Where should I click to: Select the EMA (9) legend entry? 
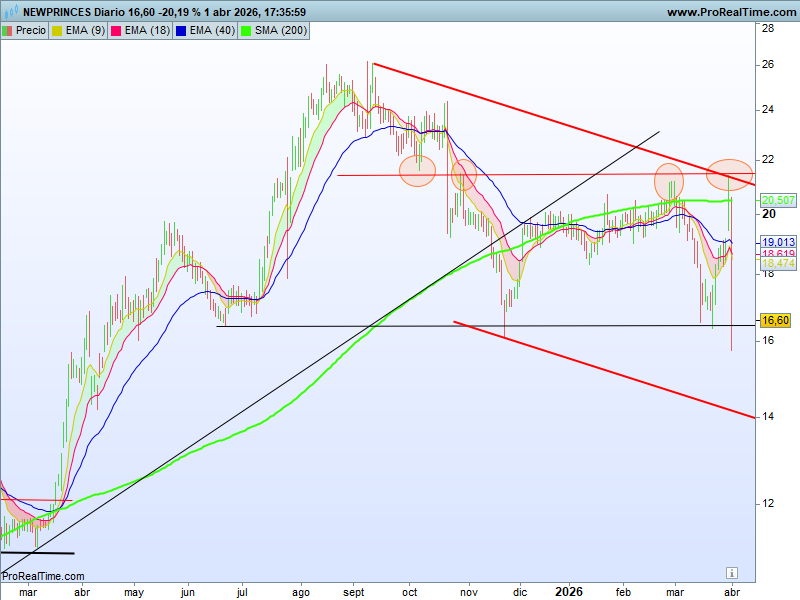pos(78,31)
